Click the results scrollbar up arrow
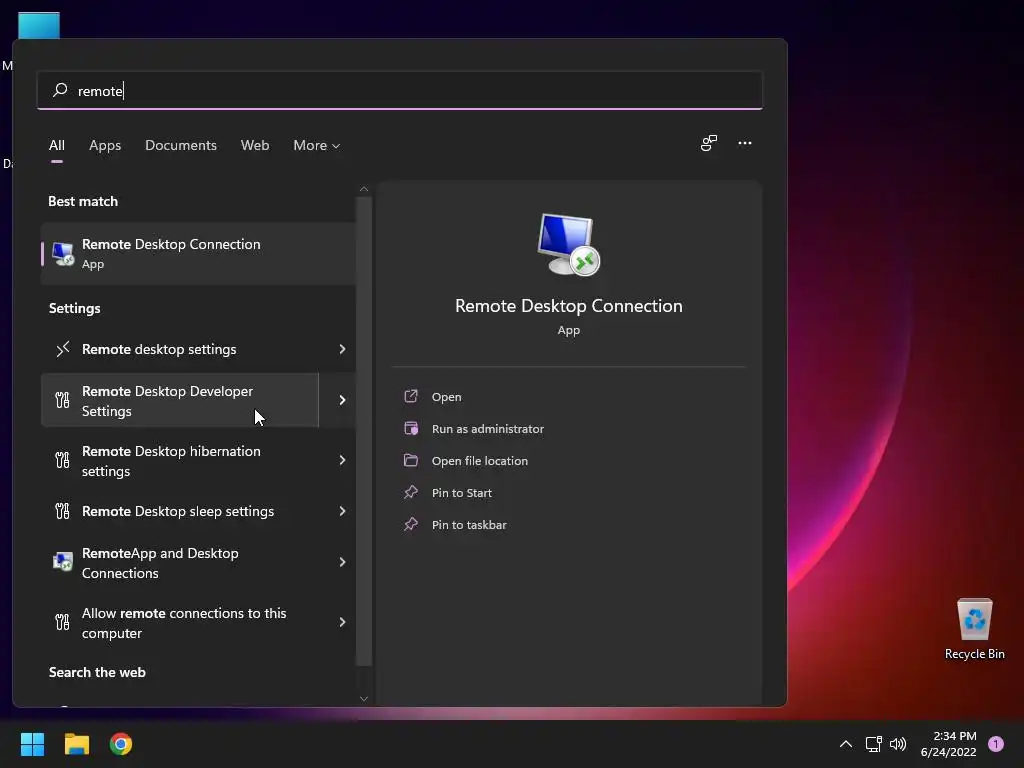This screenshot has width=1024, height=768. click(x=364, y=189)
